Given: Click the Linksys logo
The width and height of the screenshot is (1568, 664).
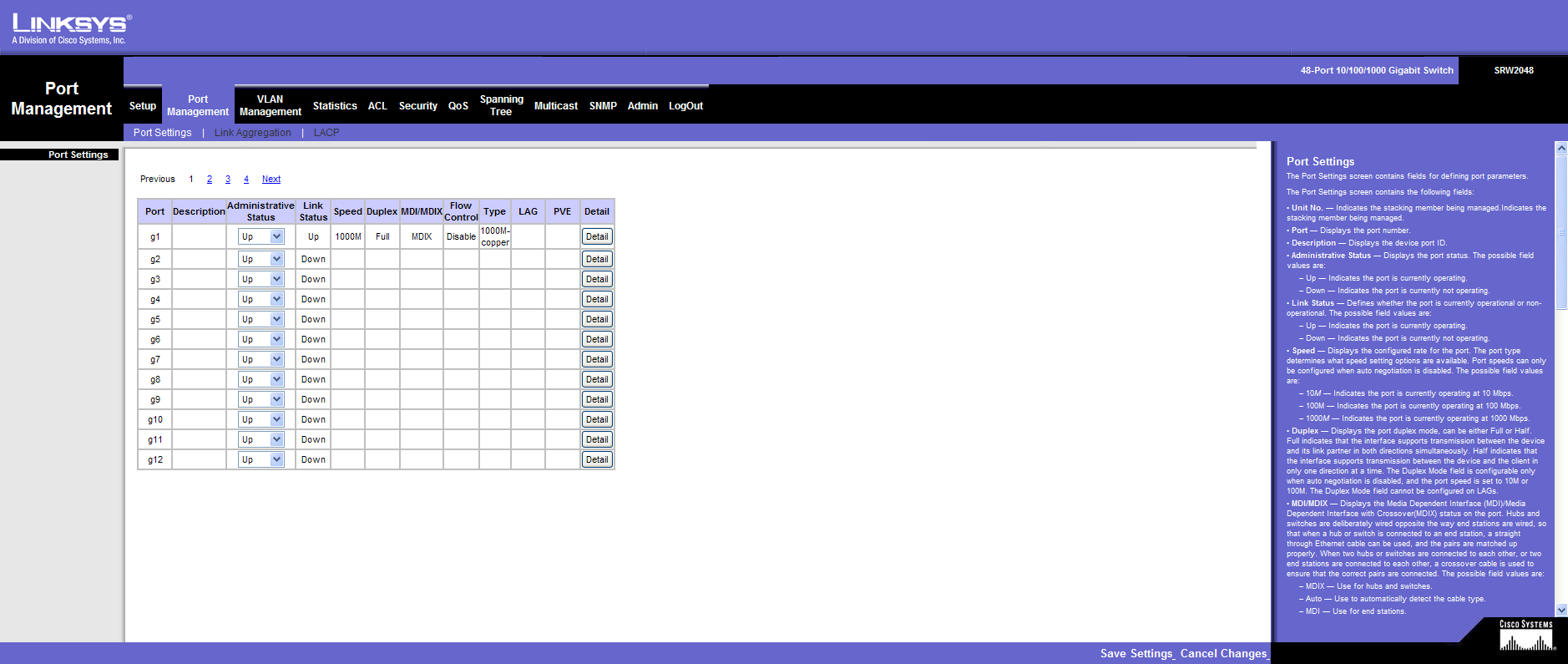Looking at the screenshot, I should [x=70, y=28].
